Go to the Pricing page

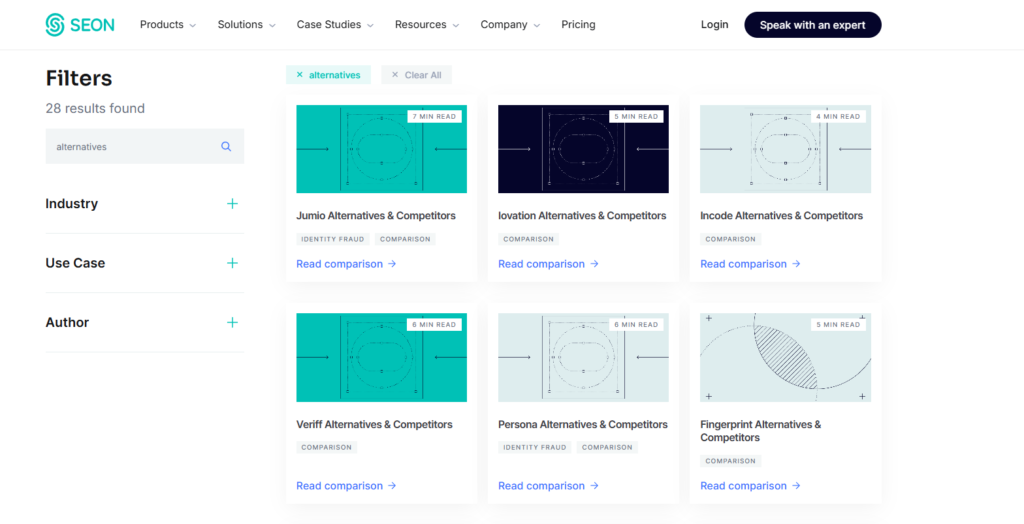click(578, 25)
